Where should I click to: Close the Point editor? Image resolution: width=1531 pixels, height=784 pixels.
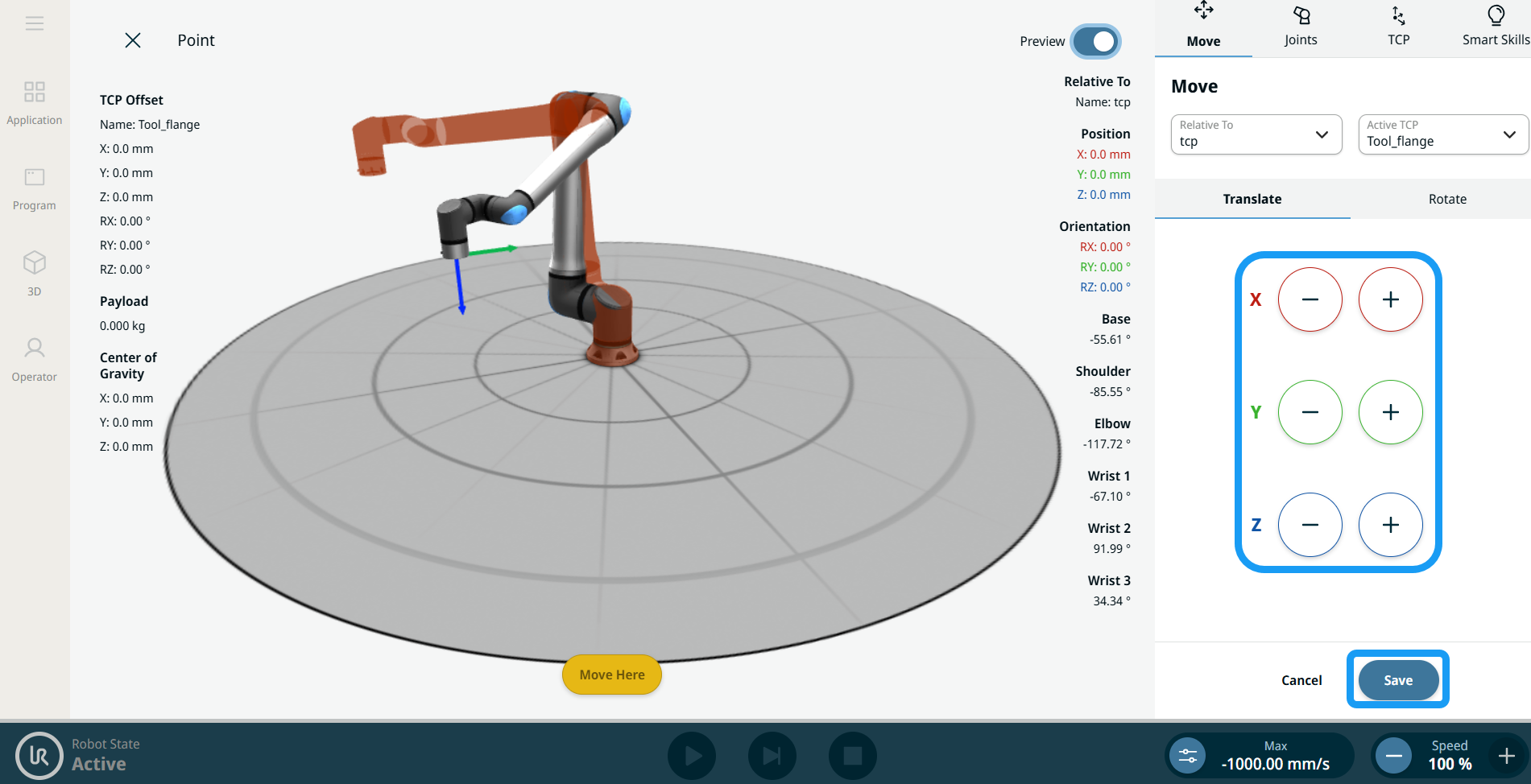coord(133,40)
